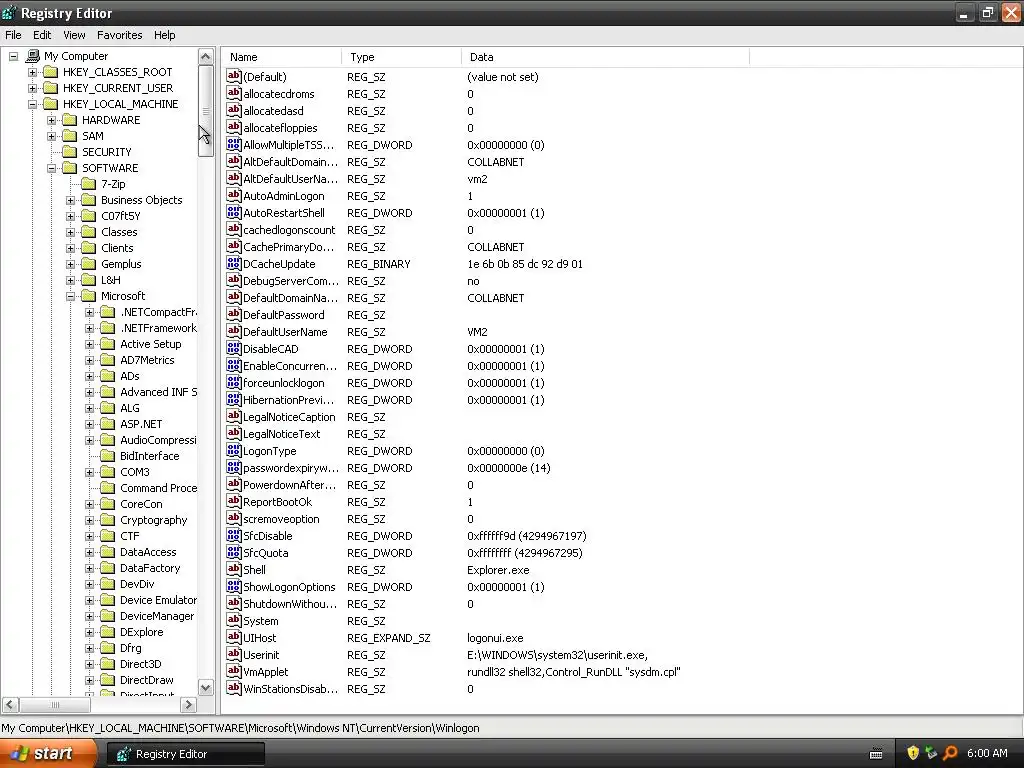Open the Favorites menu
Viewport: 1024px width, 768px height.
click(x=120, y=35)
